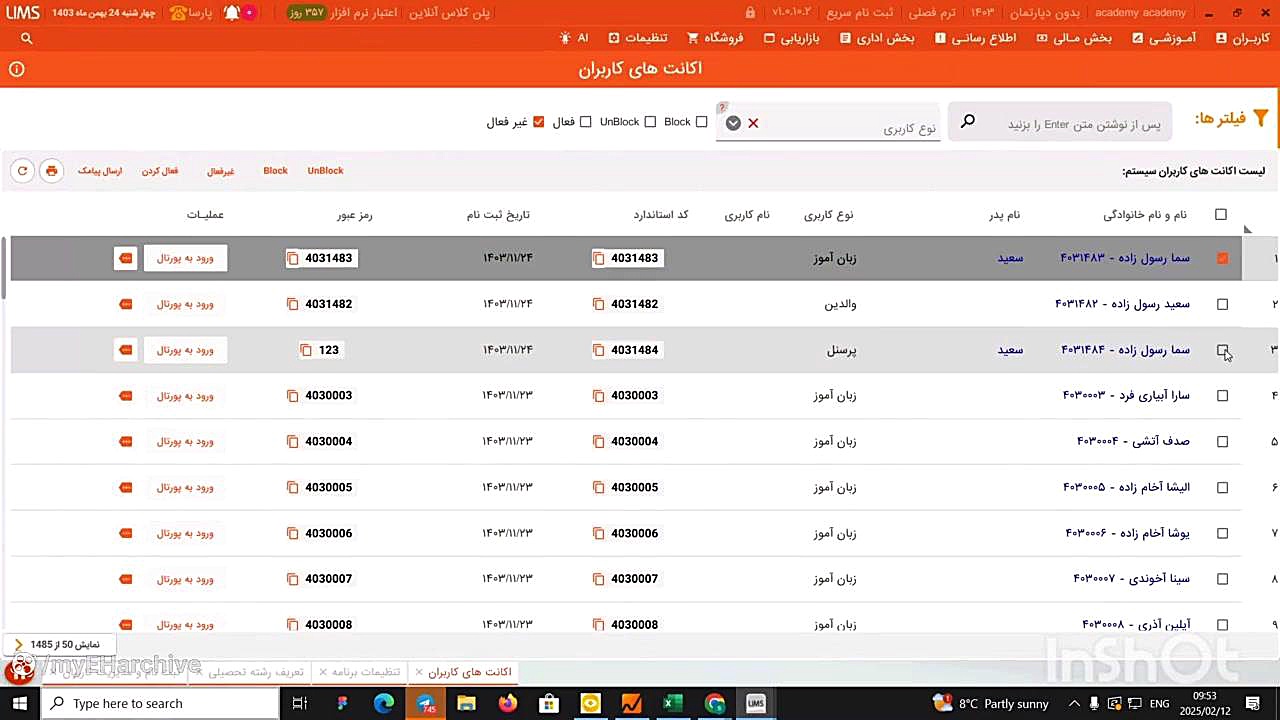Click the vertical scrollbar thumb of the table
The height and width of the screenshot is (720, 1280).
[x=5, y=268]
